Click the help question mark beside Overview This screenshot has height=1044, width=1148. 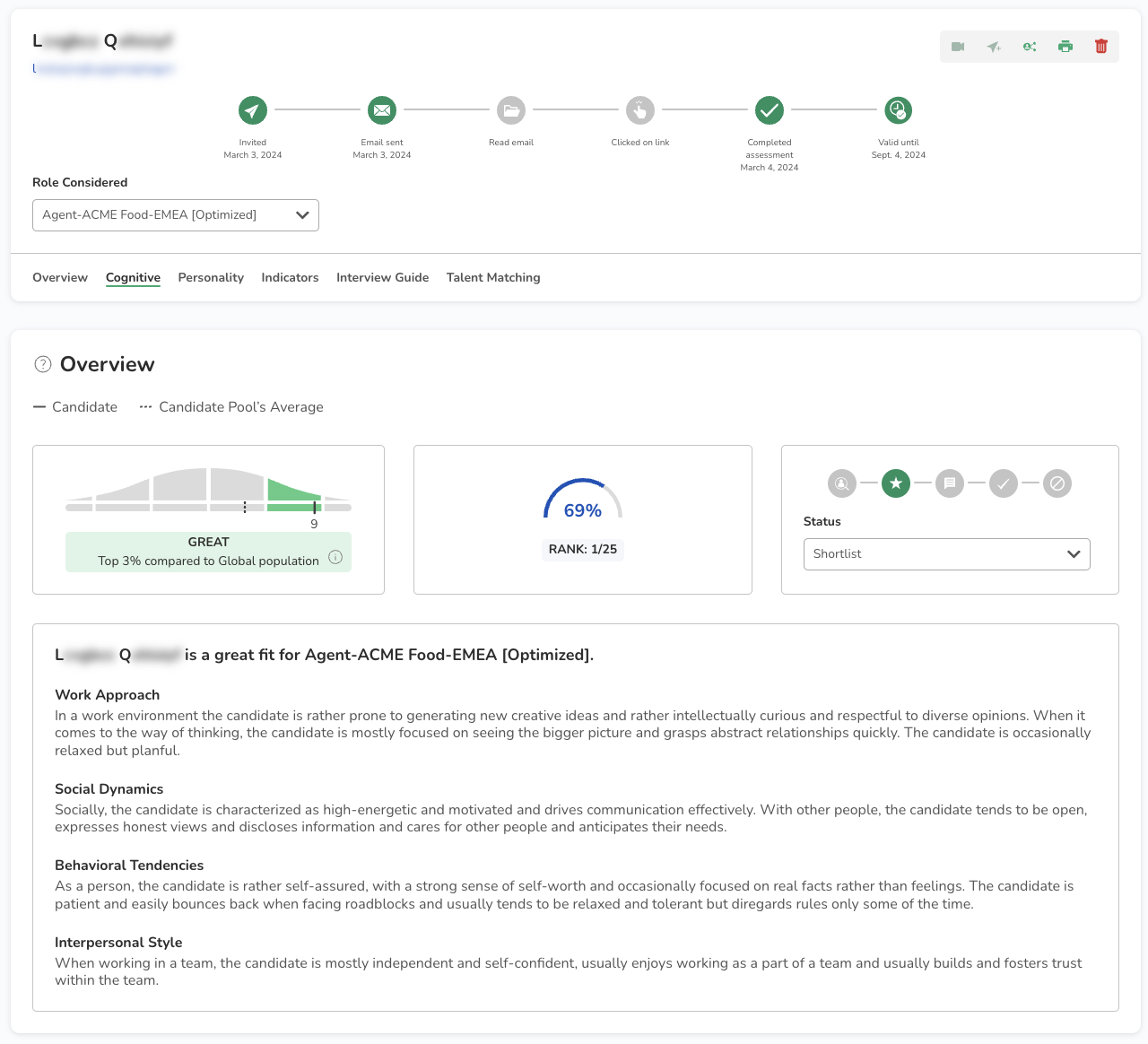click(x=42, y=364)
